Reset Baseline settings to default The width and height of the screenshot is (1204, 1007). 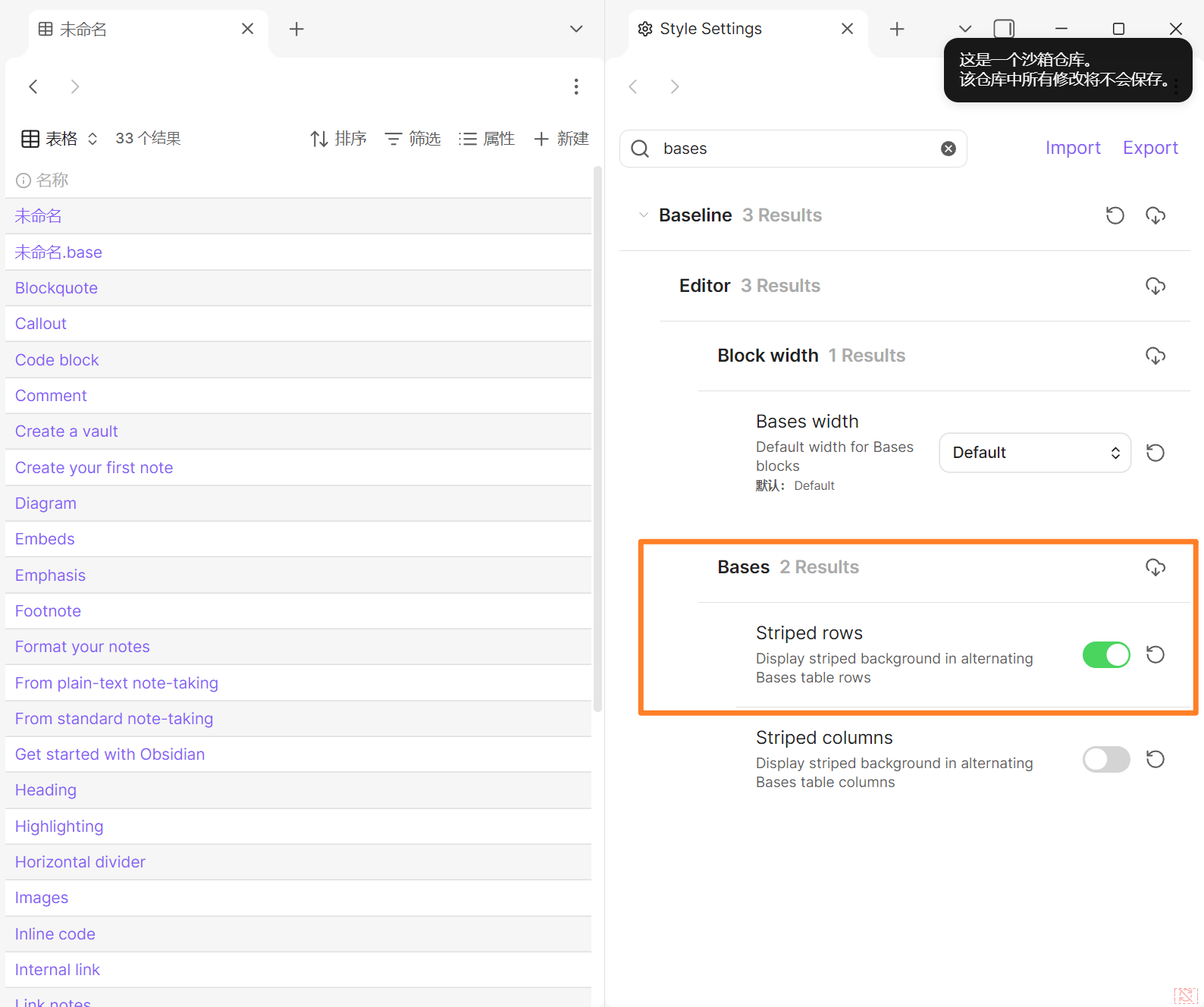(x=1115, y=215)
